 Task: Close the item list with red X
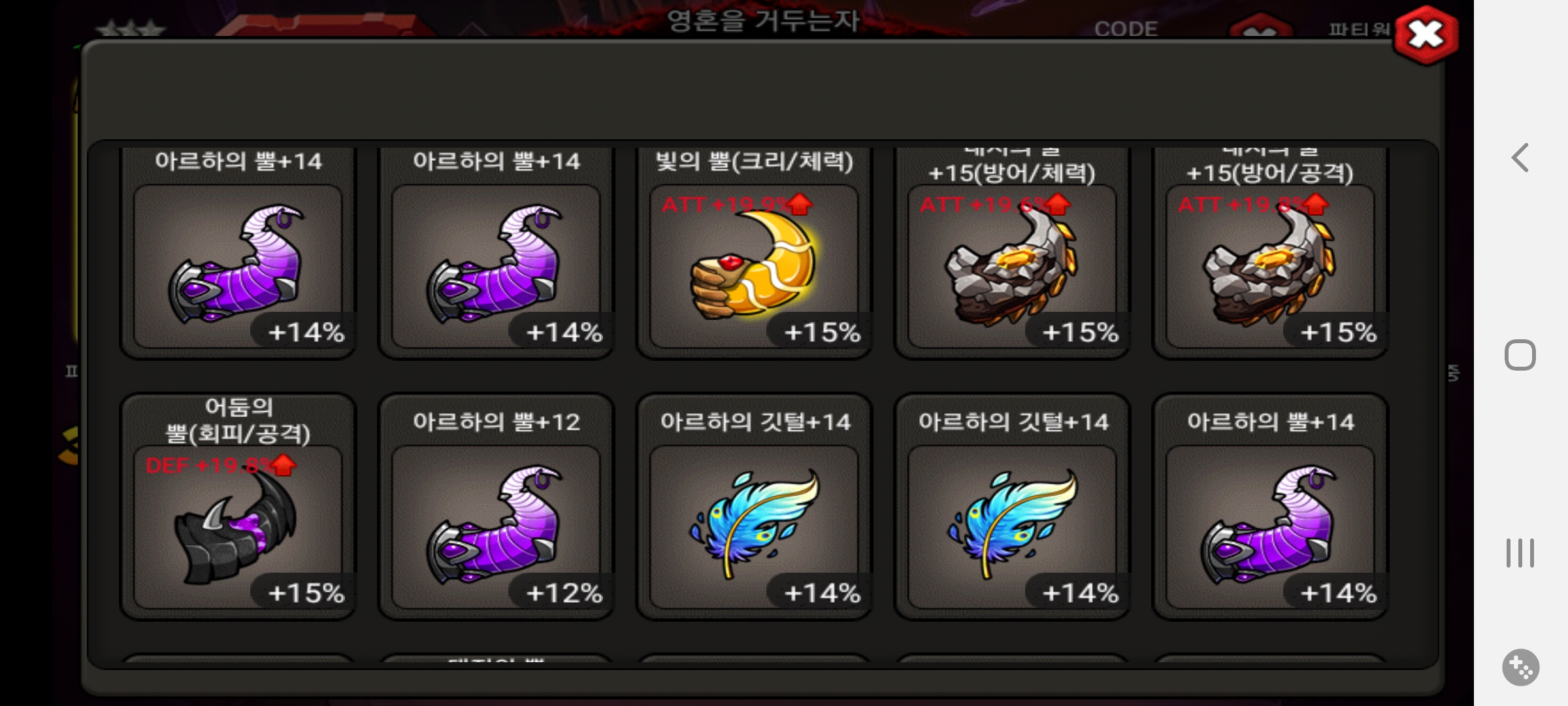[x=1426, y=35]
